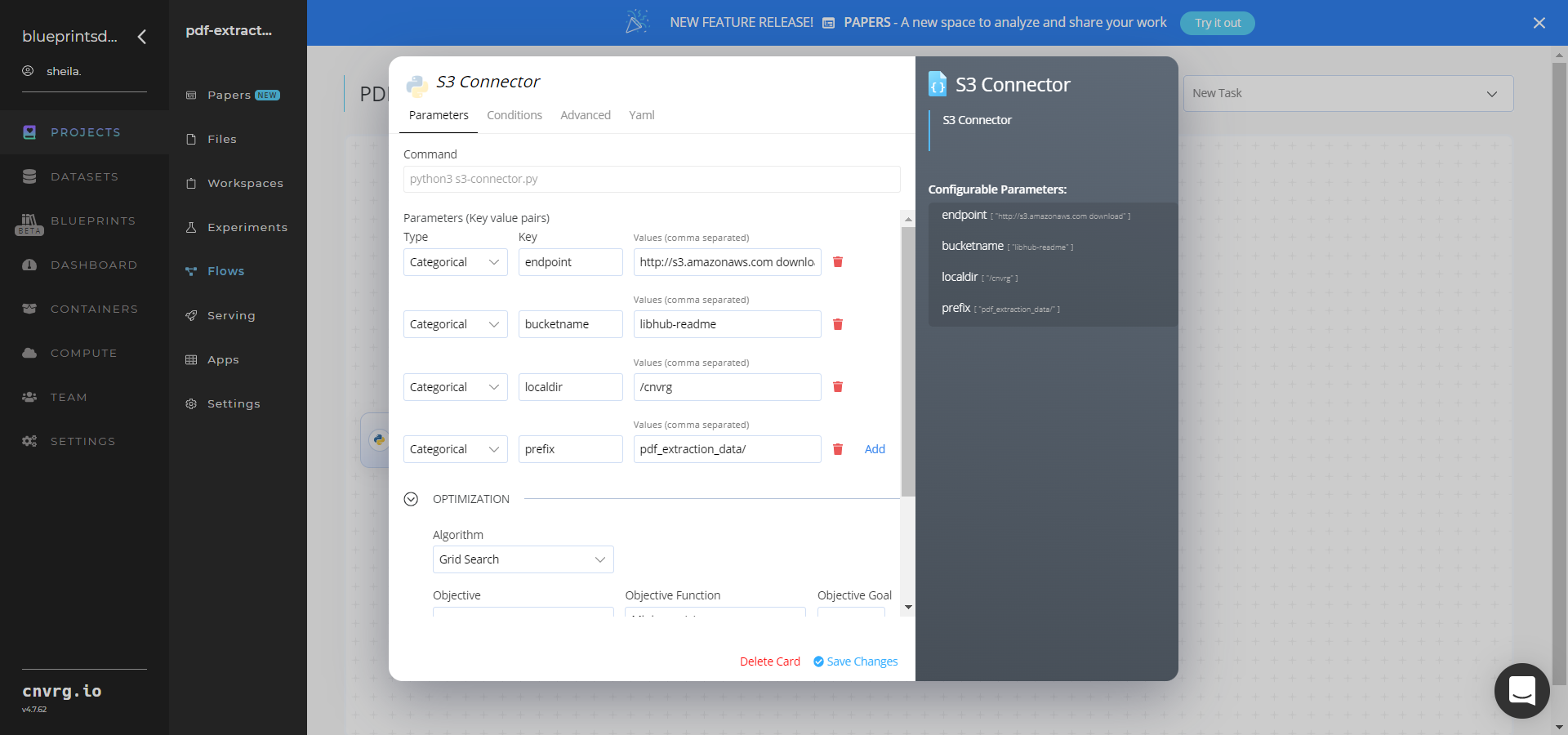
Task: Open Workspaces in the project menu
Action: pyautogui.click(x=245, y=183)
